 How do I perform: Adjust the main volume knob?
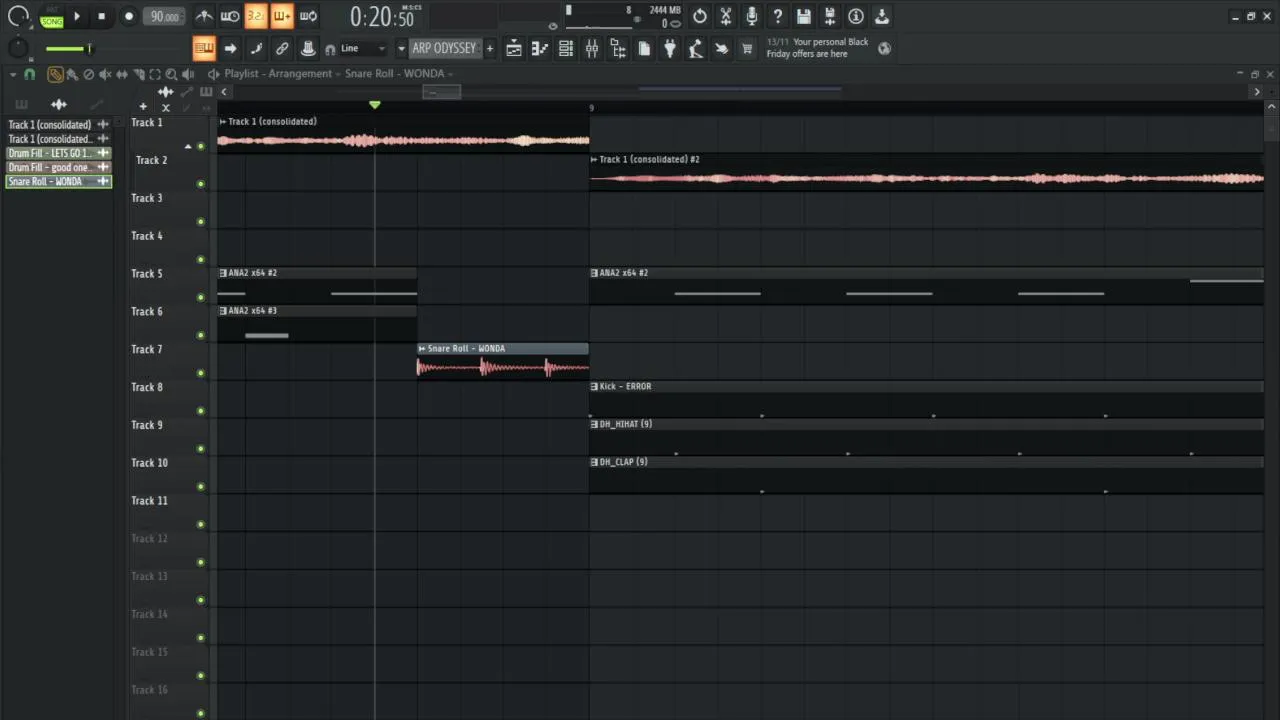18,16
